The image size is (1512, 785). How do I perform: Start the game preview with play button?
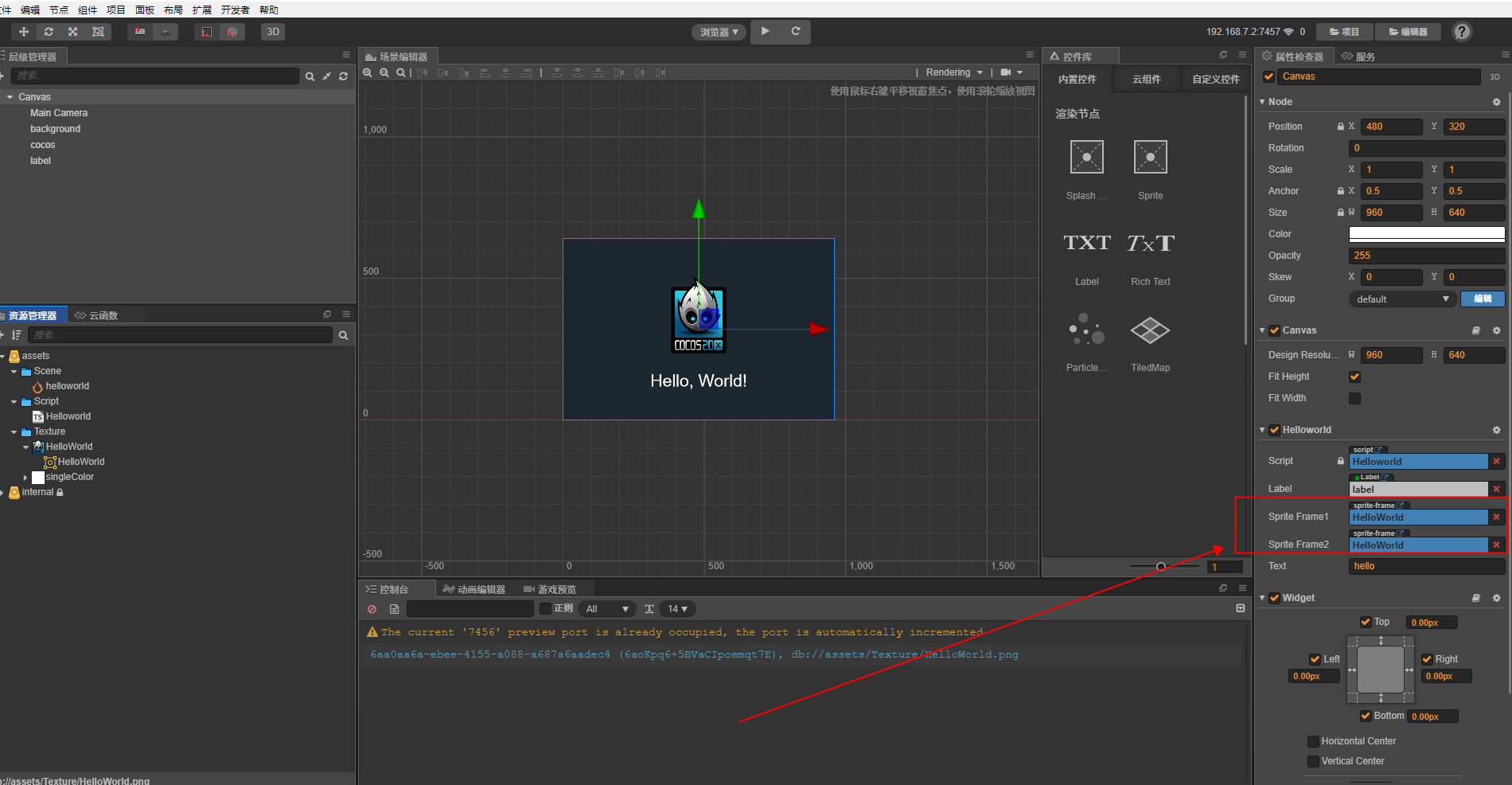(766, 31)
